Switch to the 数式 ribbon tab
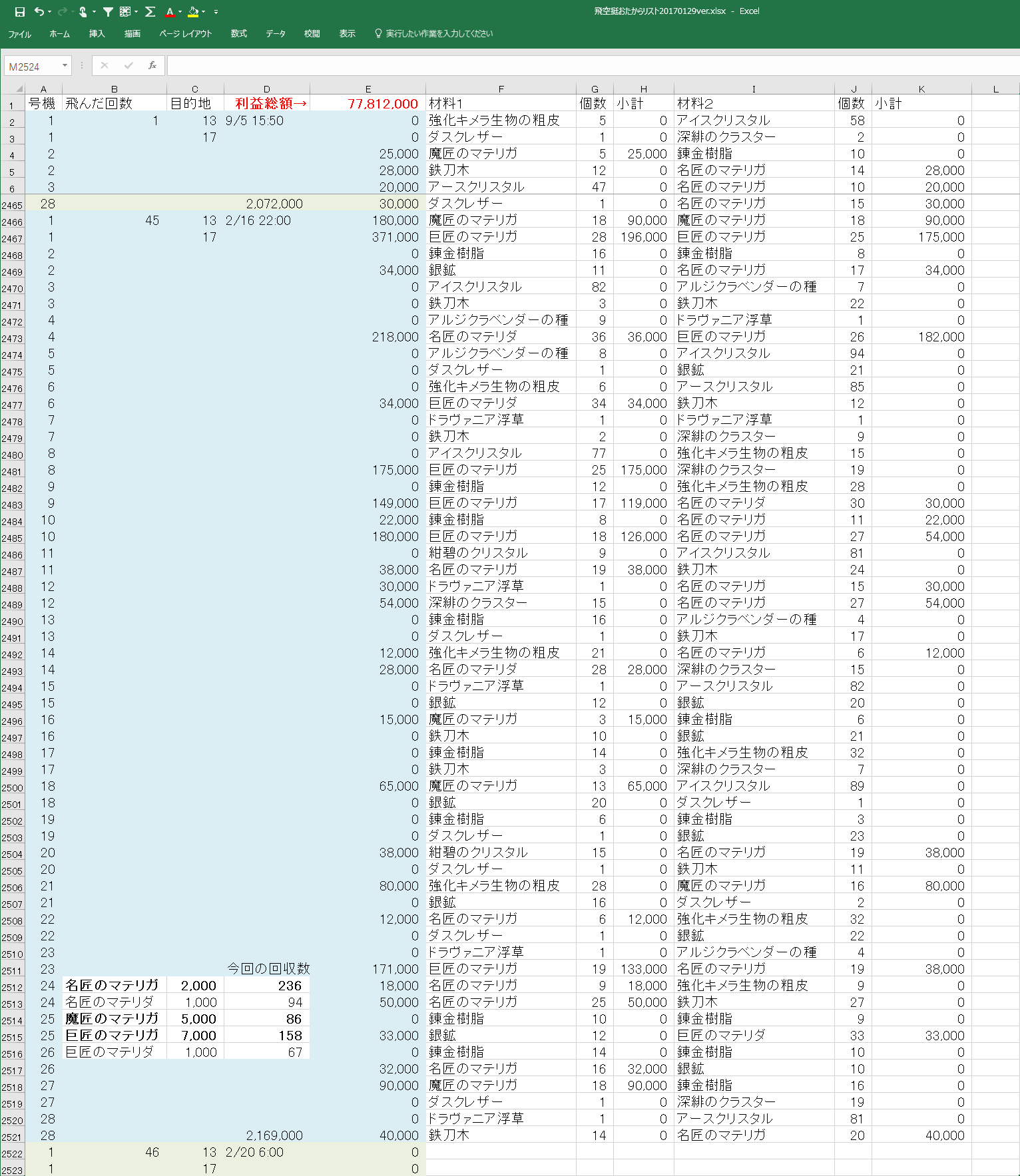The width and height of the screenshot is (1020, 1176). (x=238, y=33)
